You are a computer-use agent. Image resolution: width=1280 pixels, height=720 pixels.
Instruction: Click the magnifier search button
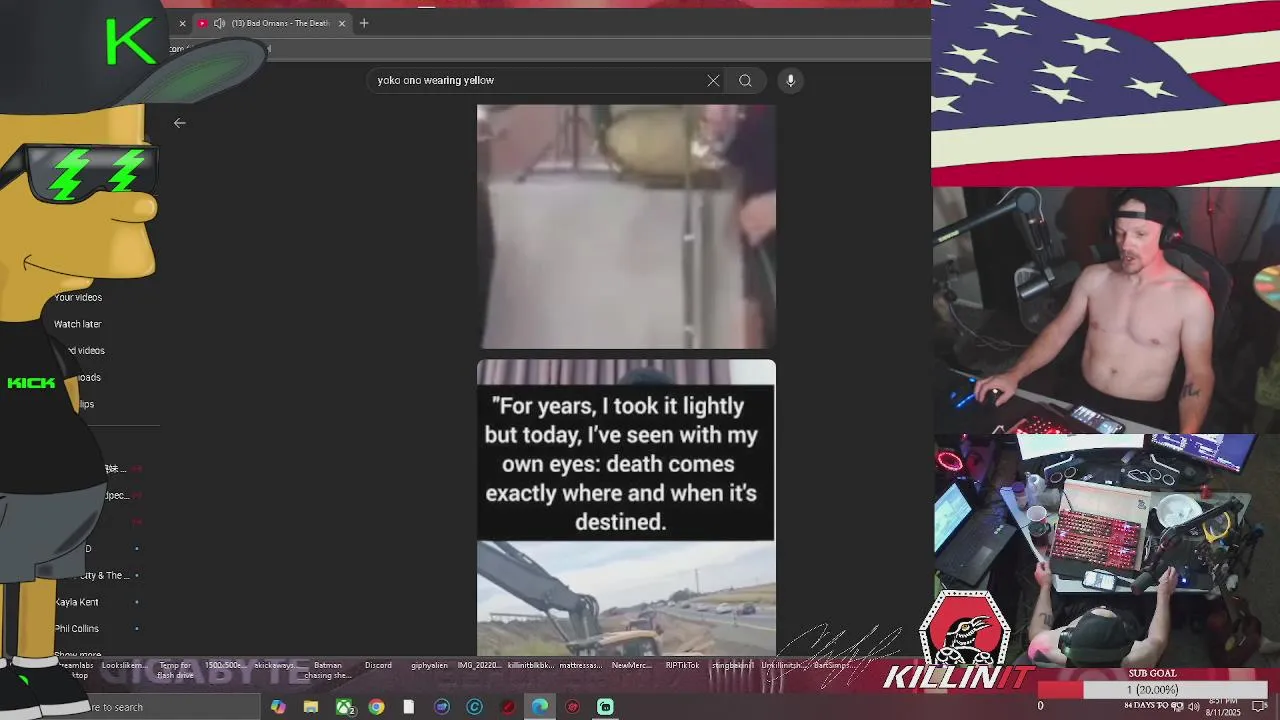pyautogui.click(x=745, y=80)
